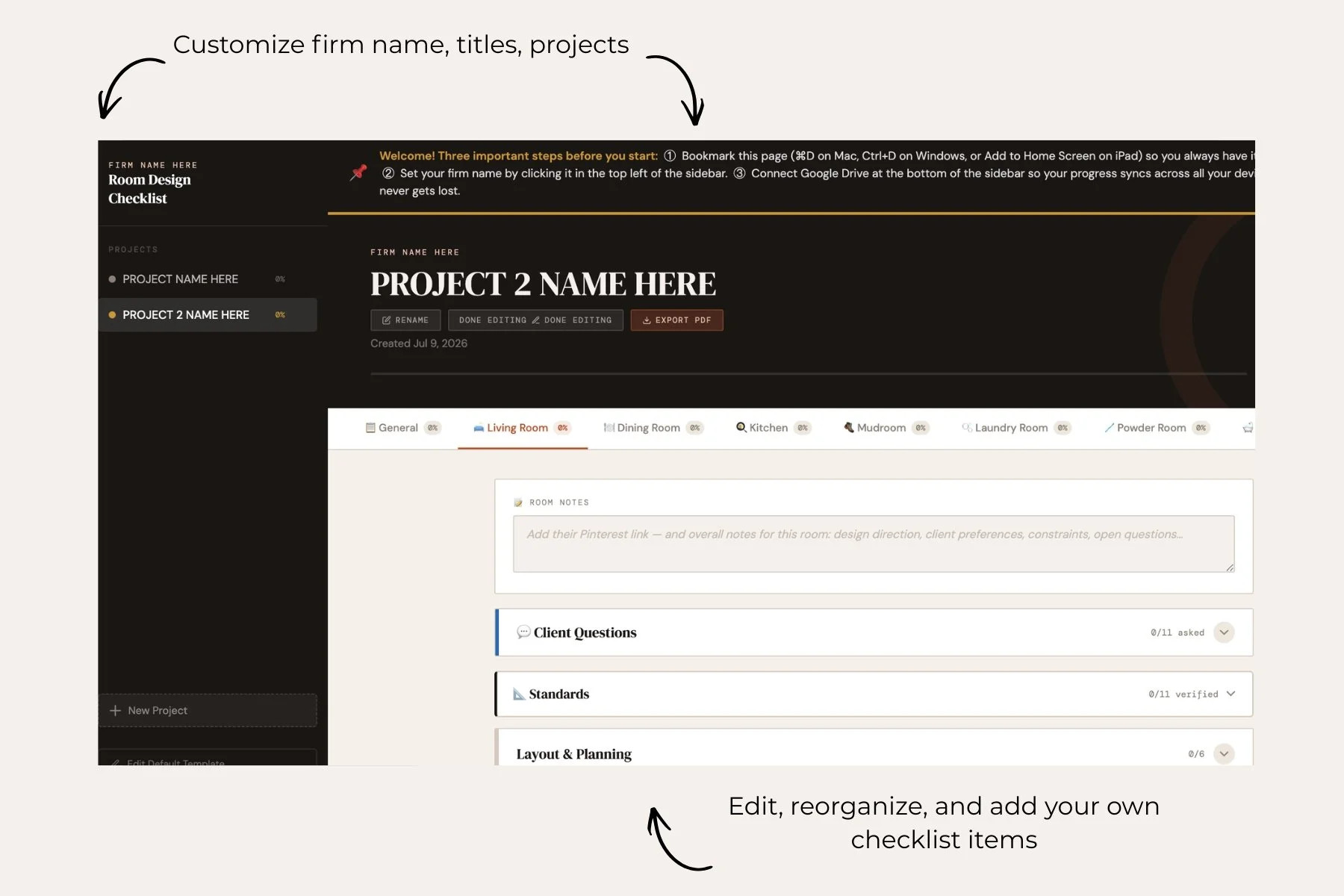Click FIRM NAME HERE in sidebar header
This screenshot has width=1344, height=896.
[x=153, y=165]
